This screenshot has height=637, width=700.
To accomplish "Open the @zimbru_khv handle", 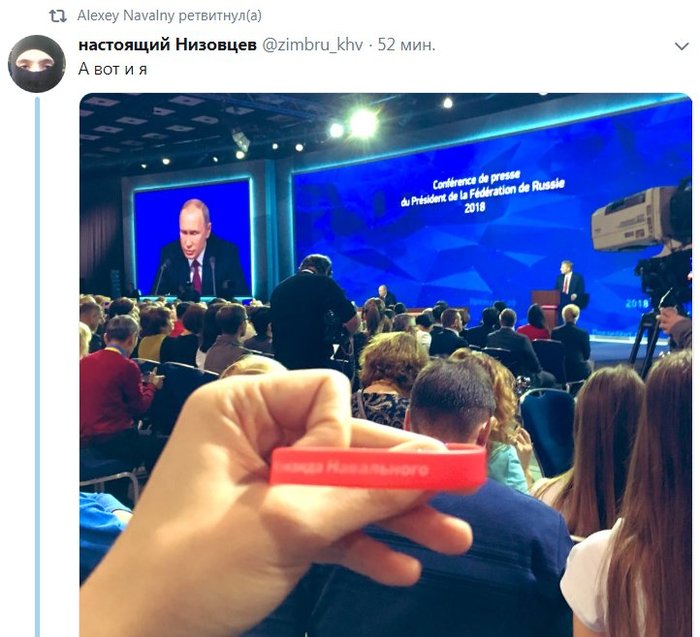I will (x=312, y=45).
